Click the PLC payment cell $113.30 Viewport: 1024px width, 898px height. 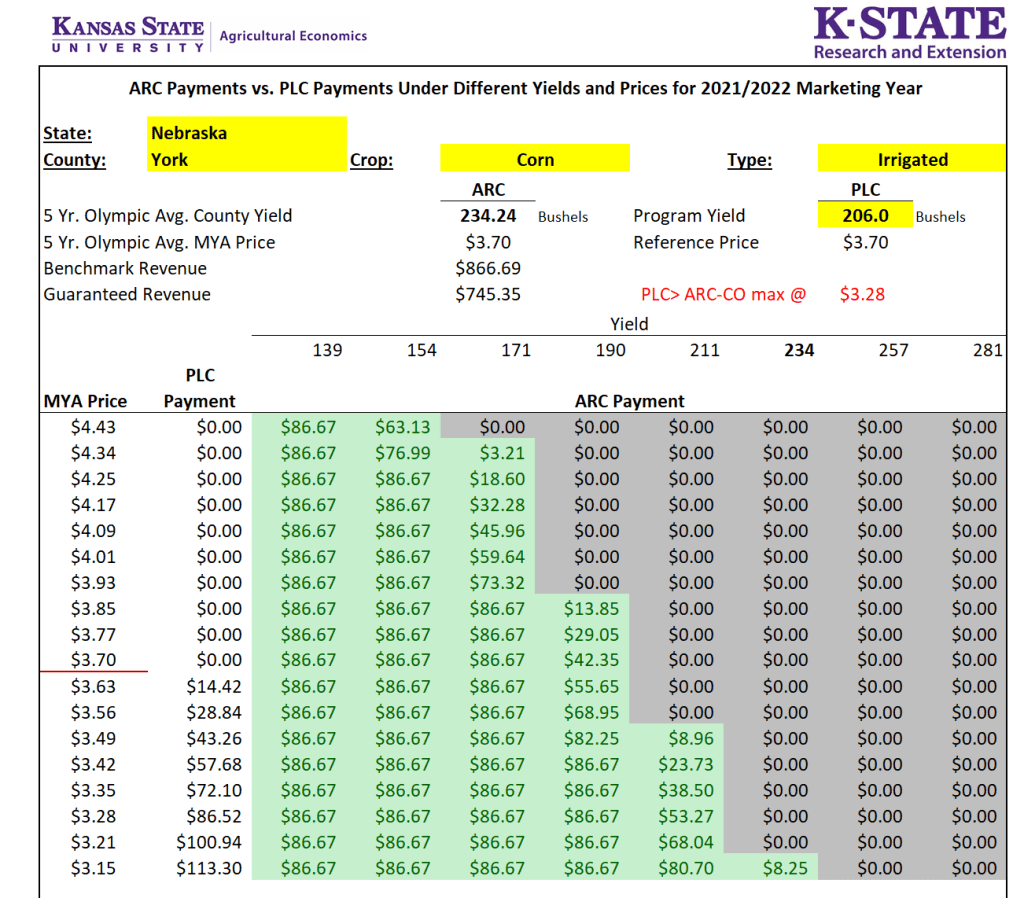(x=209, y=868)
